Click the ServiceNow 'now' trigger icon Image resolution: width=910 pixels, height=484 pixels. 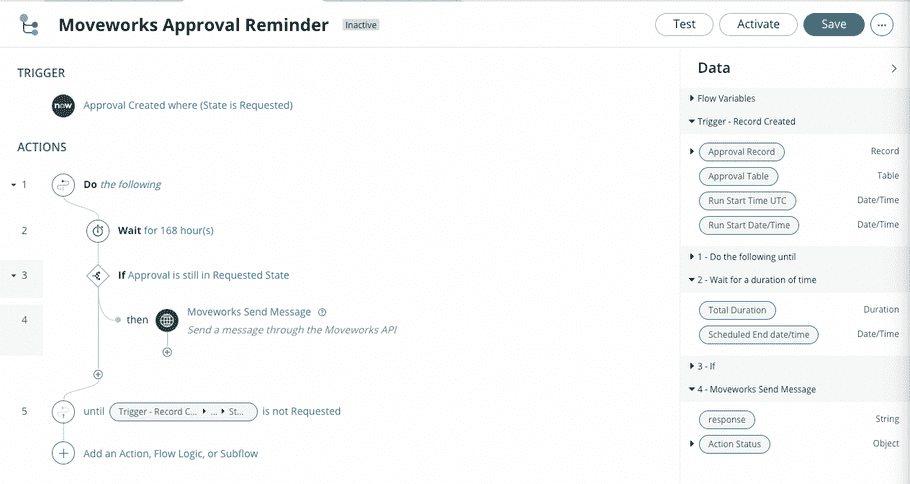point(63,106)
